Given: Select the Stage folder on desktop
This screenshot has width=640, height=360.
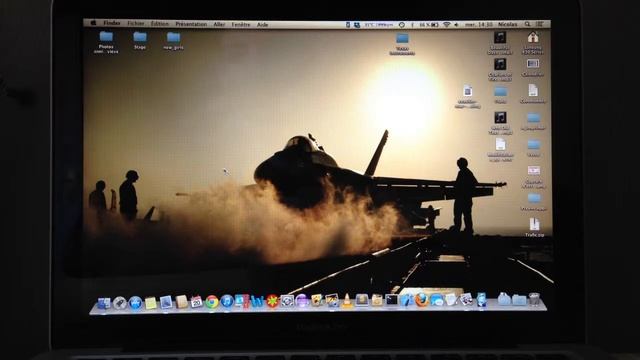Looking at the screenshot, I should click(x=140, y=40).
